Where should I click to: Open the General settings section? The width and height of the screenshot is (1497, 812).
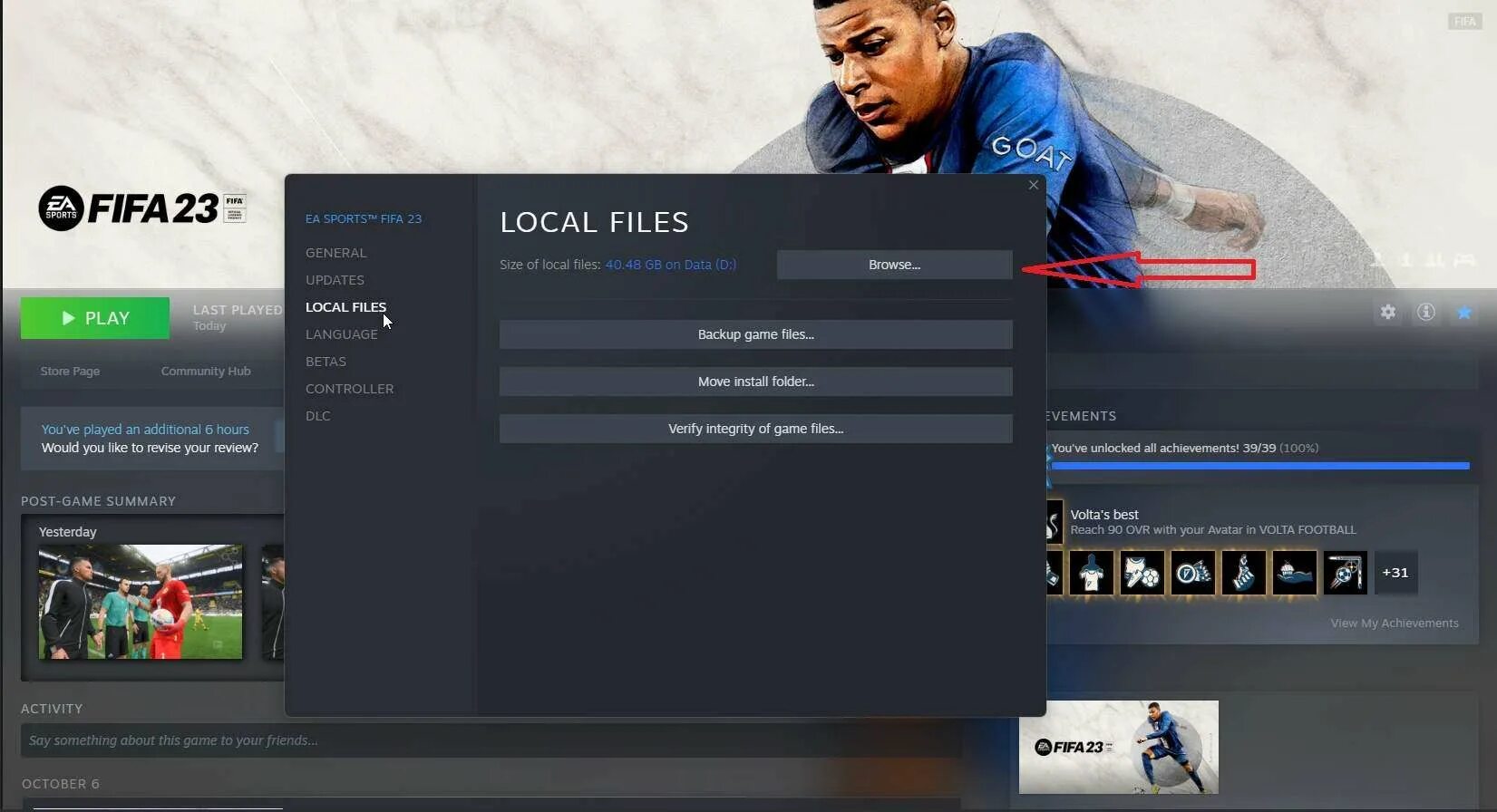tap(335, 253)
